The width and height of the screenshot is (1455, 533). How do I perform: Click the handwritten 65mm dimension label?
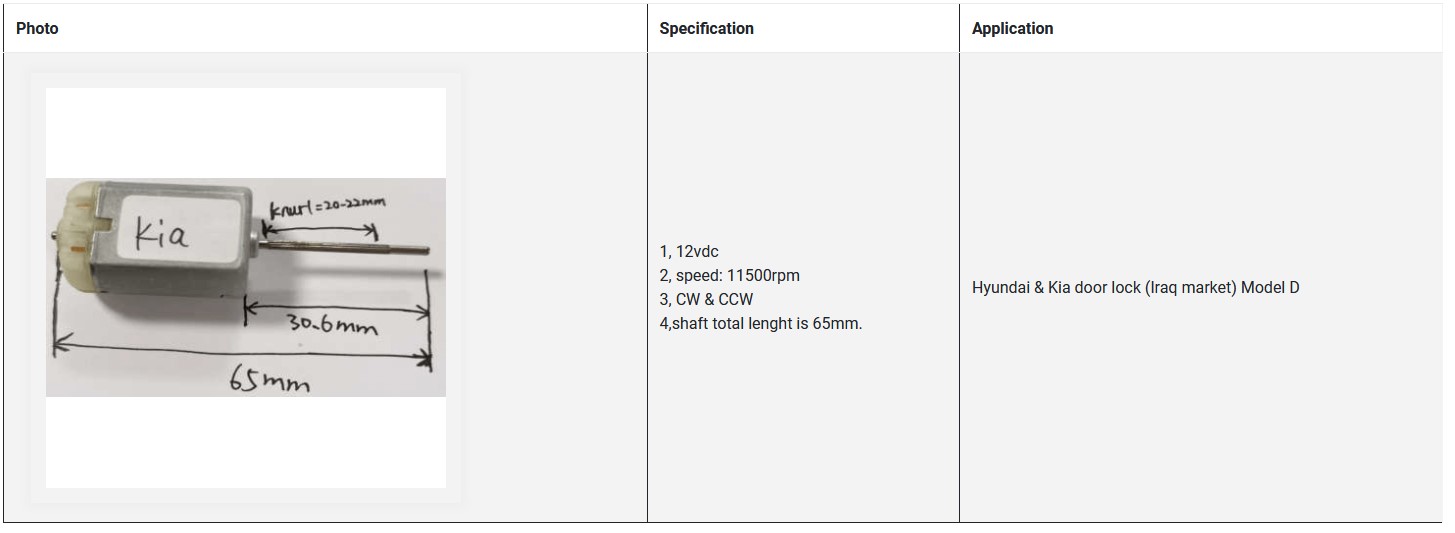pos(270,381)
